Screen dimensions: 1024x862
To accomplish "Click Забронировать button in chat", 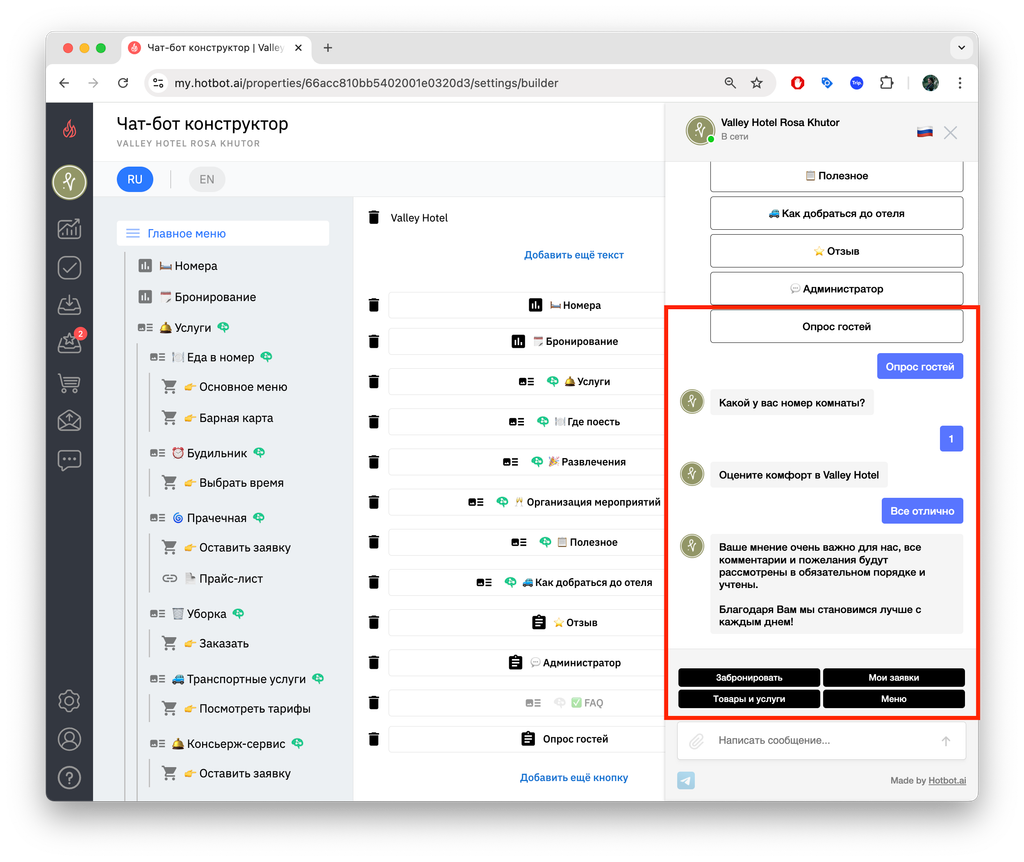I will coord(748,678).
